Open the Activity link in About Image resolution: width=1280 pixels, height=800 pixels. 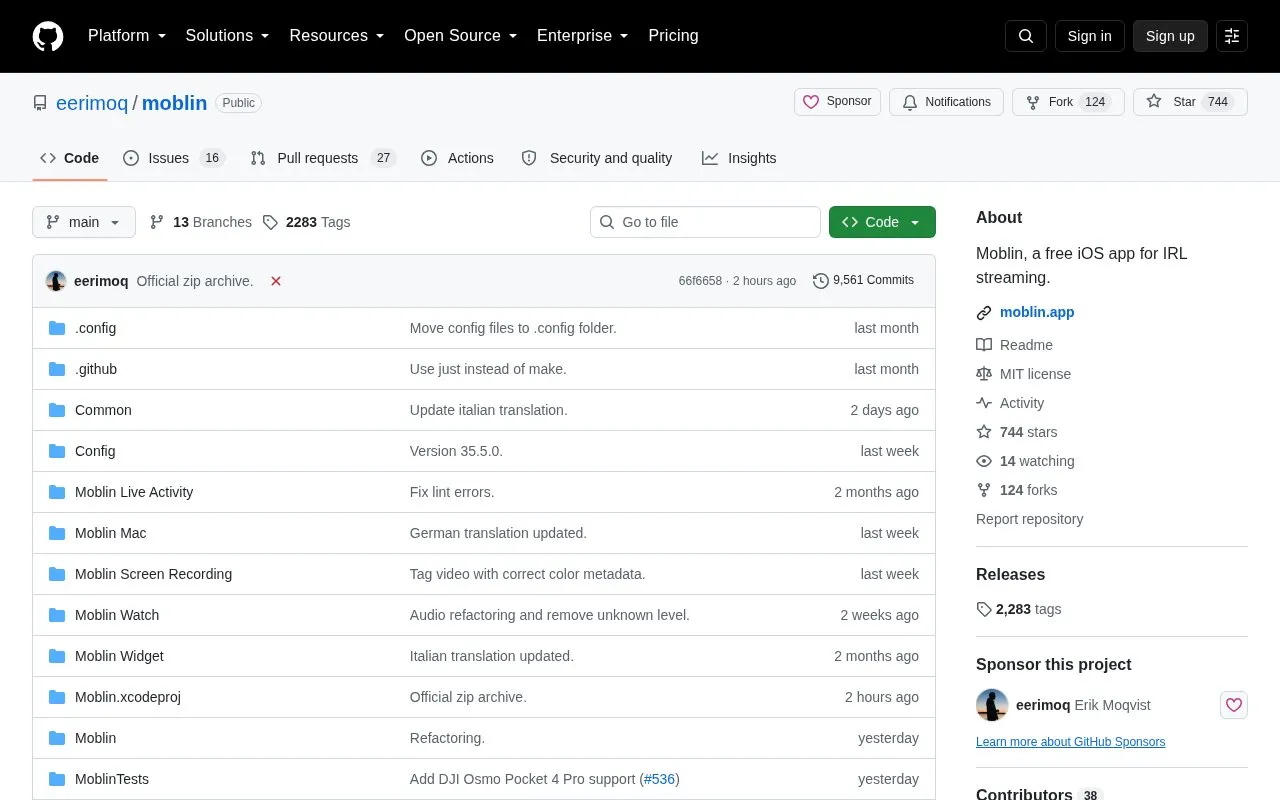tap(1021, 403)
